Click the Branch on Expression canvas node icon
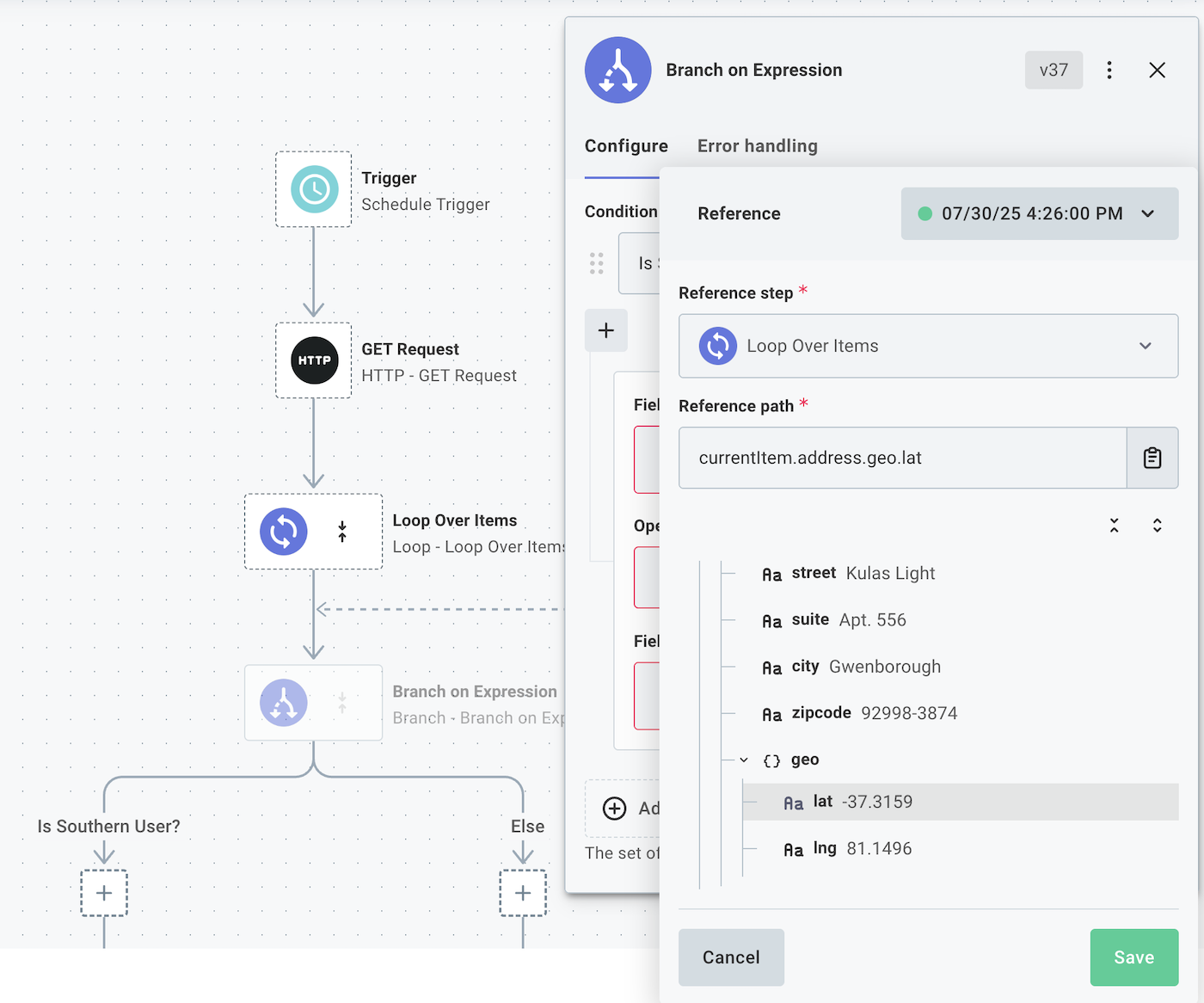The width and height of the screenshot is (1204, 1003). (284, 703)
